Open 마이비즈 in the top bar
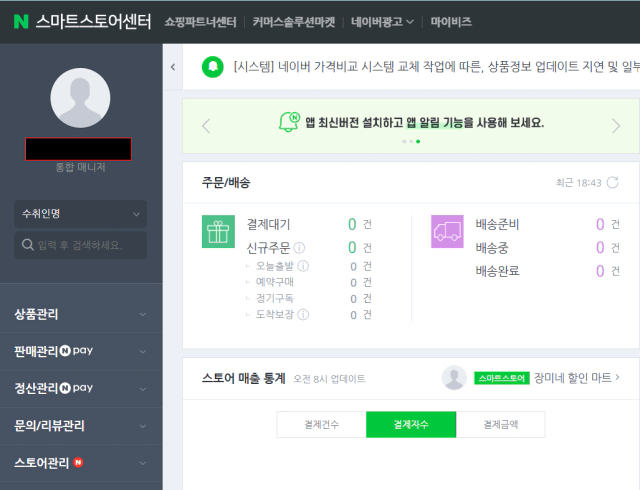 tap(451, 22)
